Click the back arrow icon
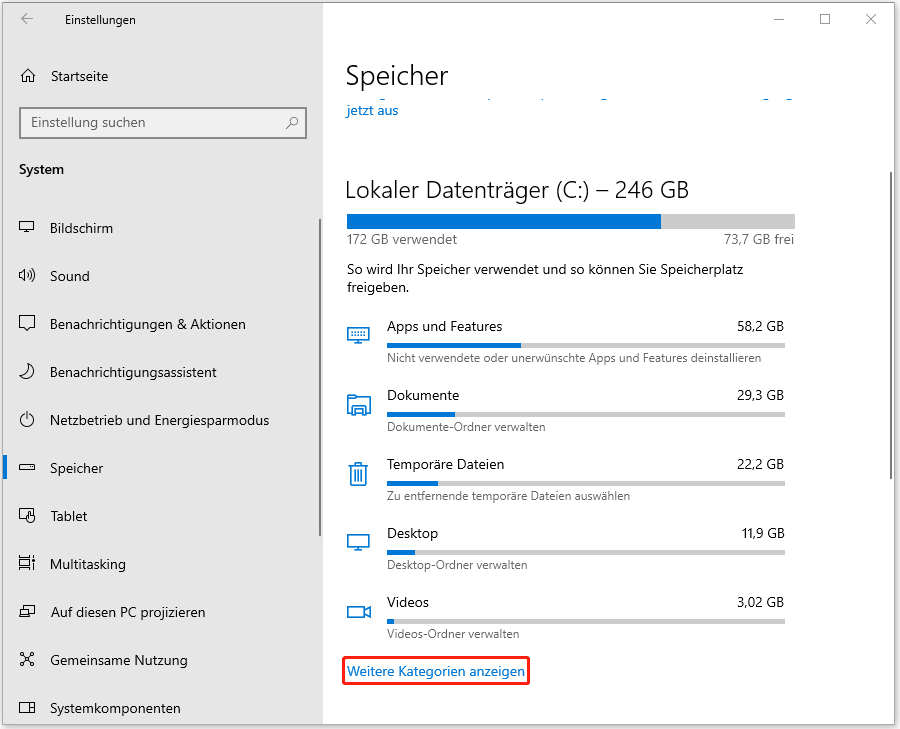This screenshot has width=900, height=729. [x=27, y=19]
